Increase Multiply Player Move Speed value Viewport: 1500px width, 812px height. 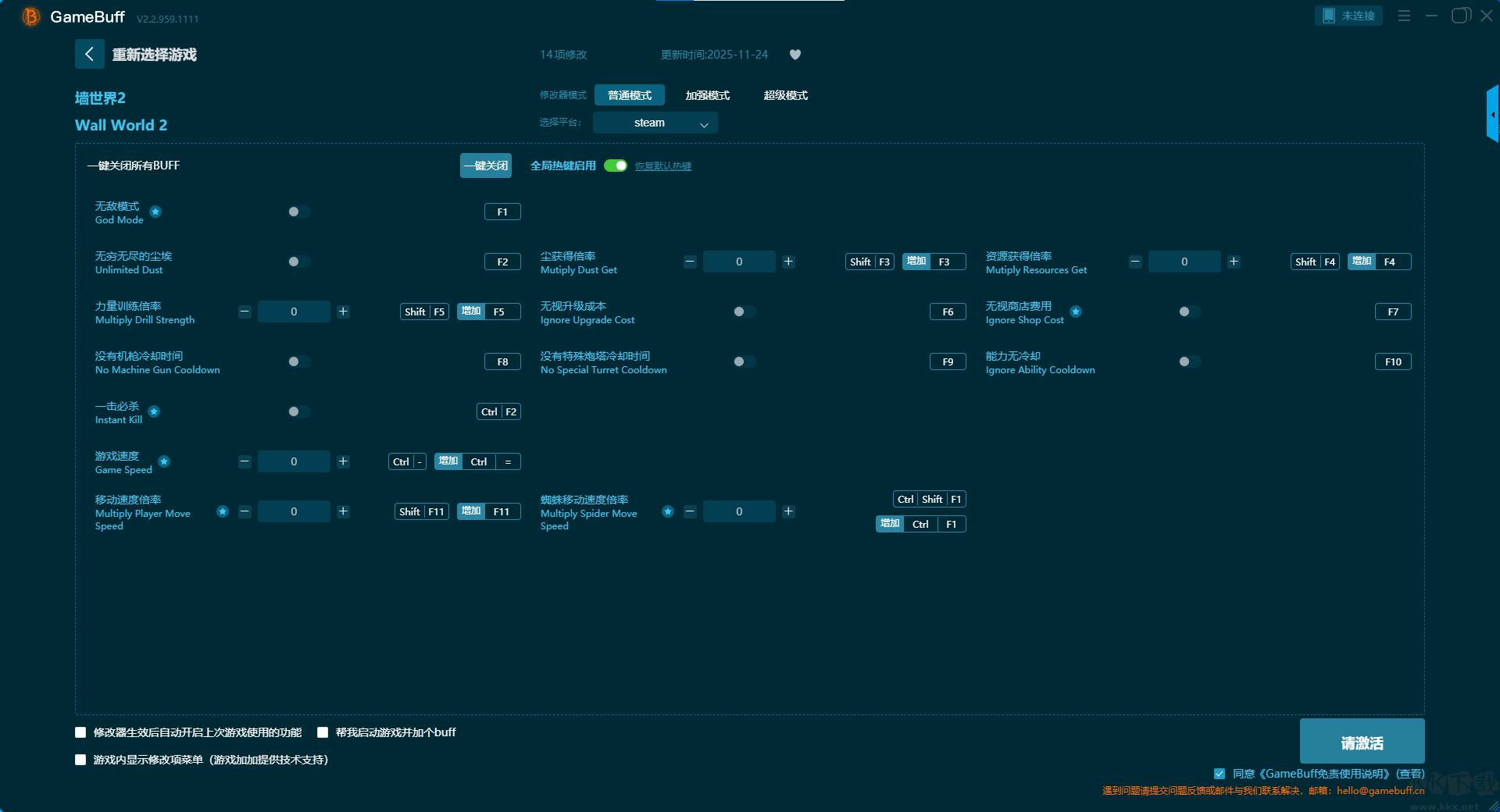[343, 511]
